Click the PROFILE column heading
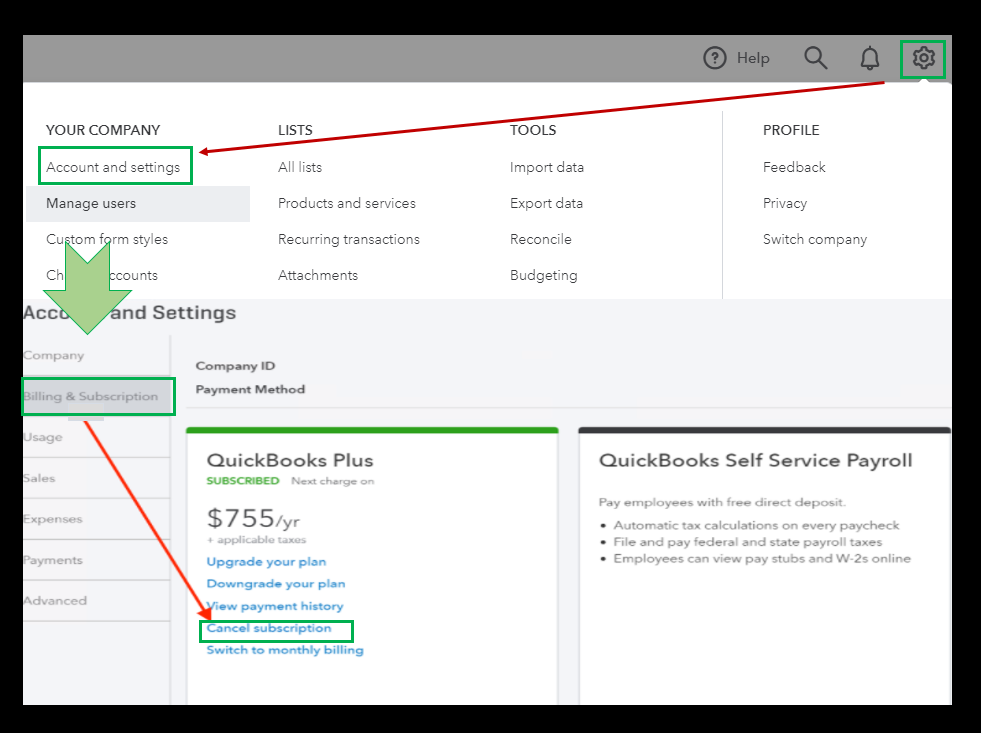 coord(791,130)
